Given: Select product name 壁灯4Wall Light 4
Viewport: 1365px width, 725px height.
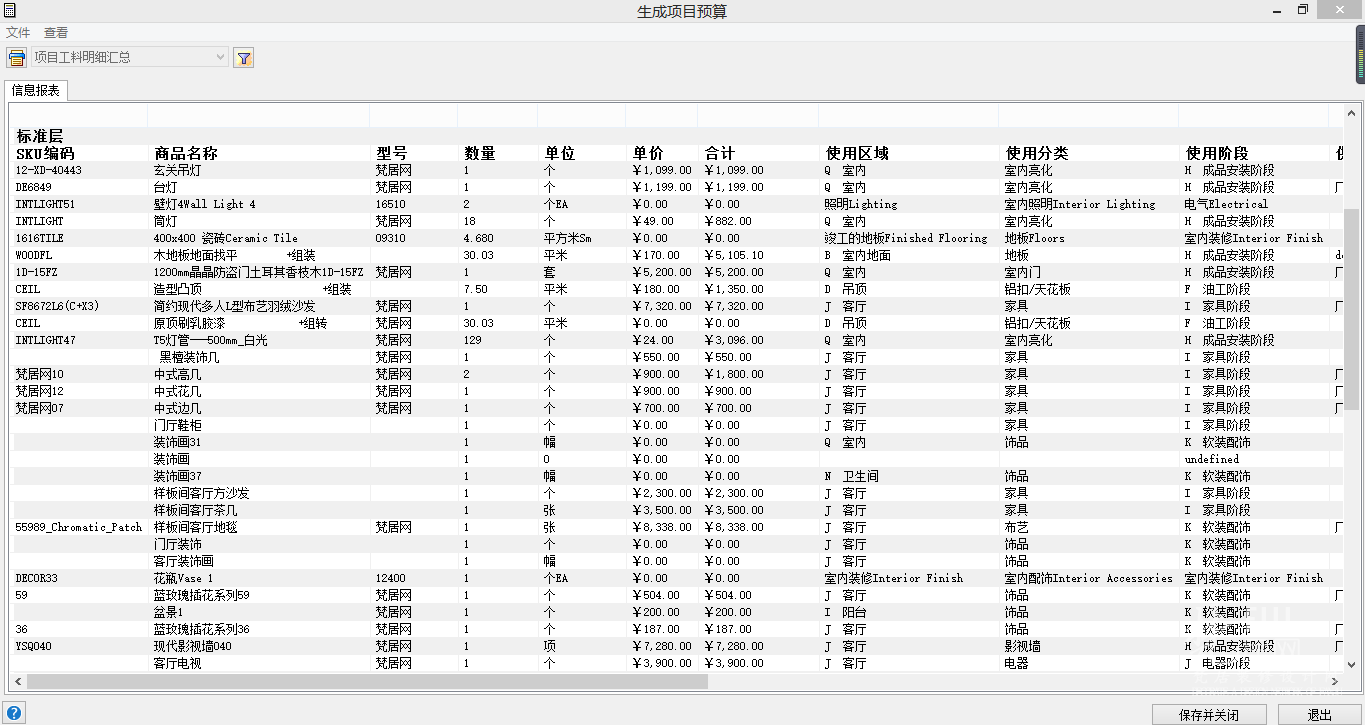Looking at the screenshot, I should 204,204.
